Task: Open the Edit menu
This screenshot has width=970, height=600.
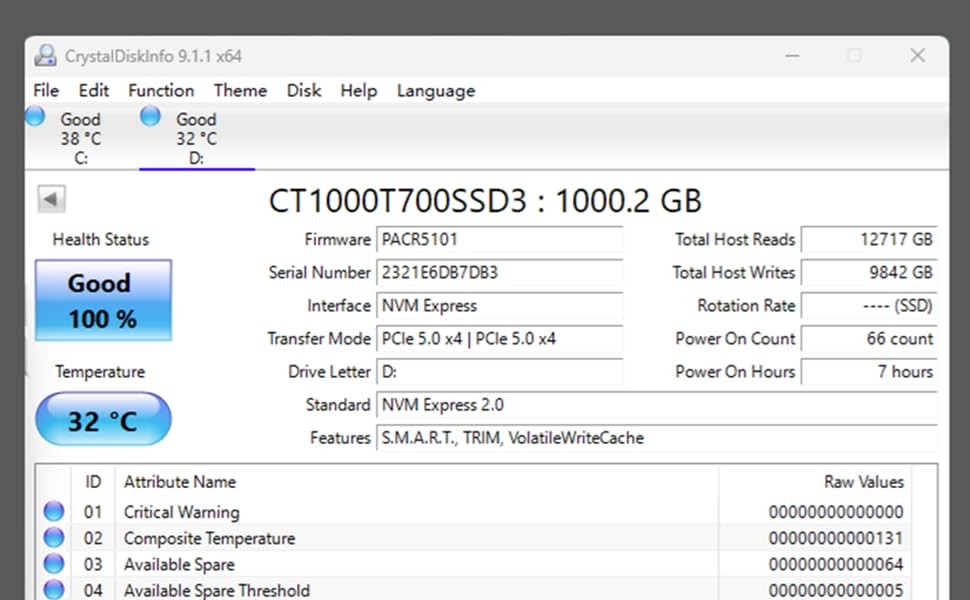Action: pyautogui.click(x=93, y=90)
